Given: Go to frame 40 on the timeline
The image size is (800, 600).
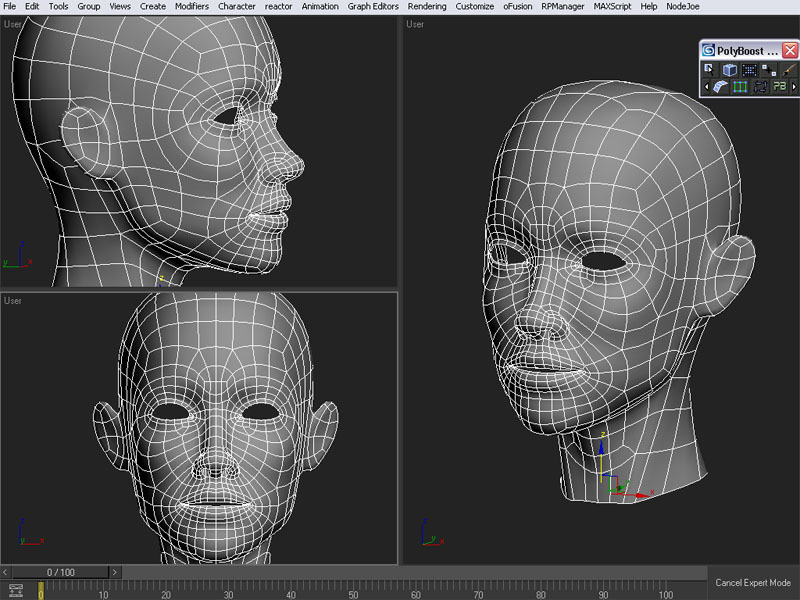Looking at the screenshot, I should 291,594.
